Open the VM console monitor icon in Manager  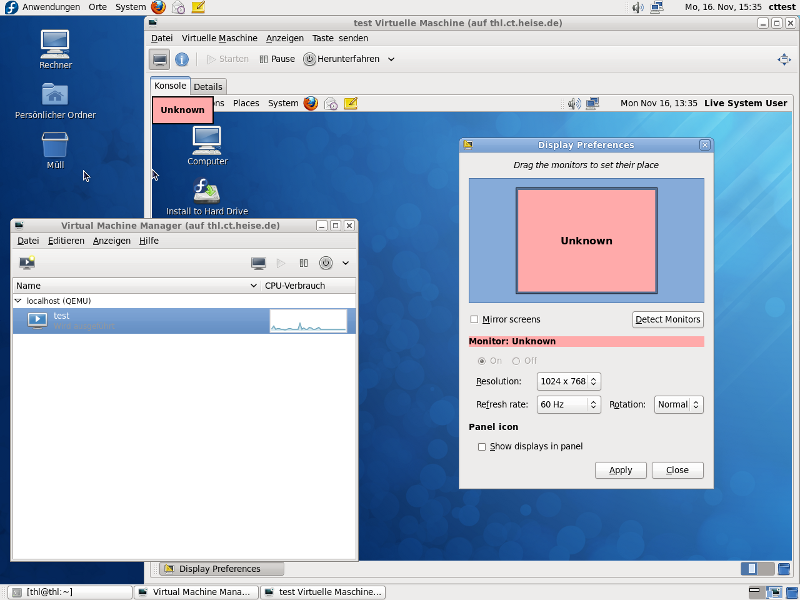[258, 263]
